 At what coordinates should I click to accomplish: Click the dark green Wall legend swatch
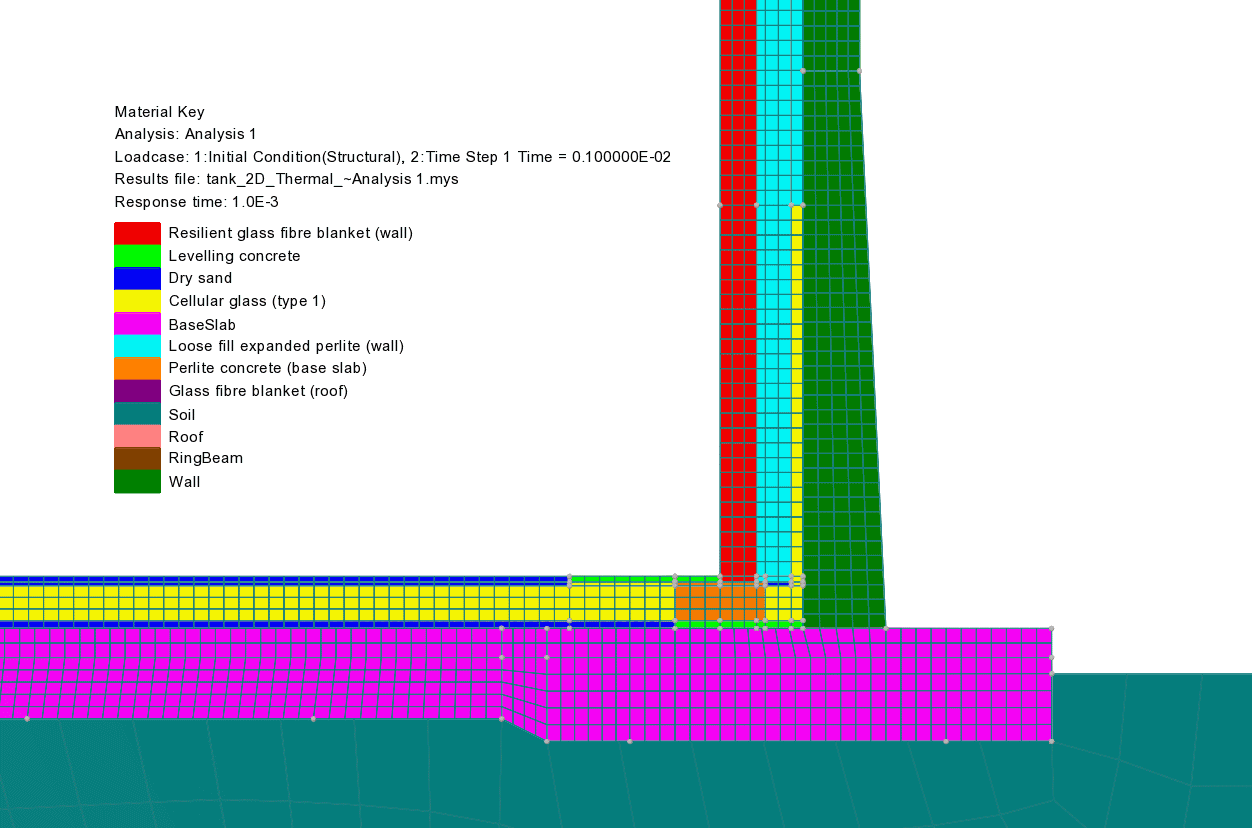point(137,482)
